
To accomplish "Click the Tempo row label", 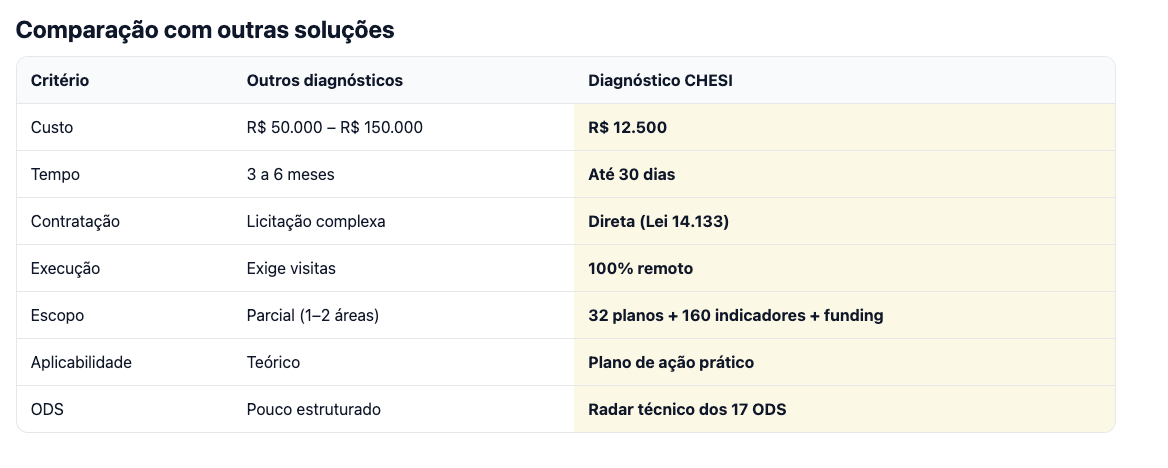I will 55,174.
